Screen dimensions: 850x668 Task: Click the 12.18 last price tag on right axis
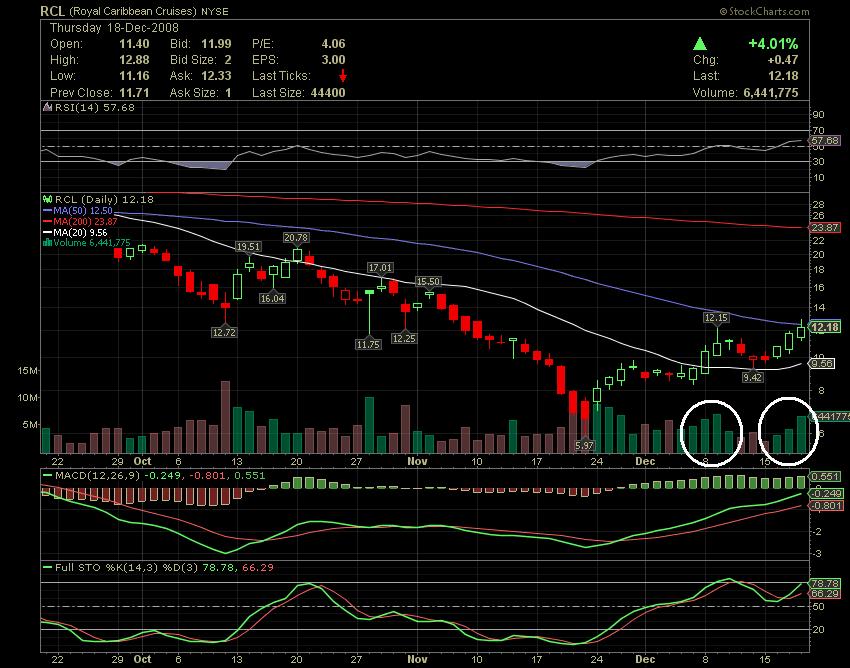point(825,327)
